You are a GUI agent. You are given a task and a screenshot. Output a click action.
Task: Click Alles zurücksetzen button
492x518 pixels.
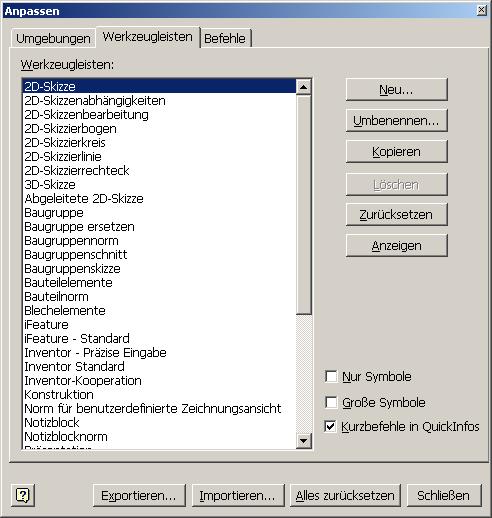click(345, 495)
